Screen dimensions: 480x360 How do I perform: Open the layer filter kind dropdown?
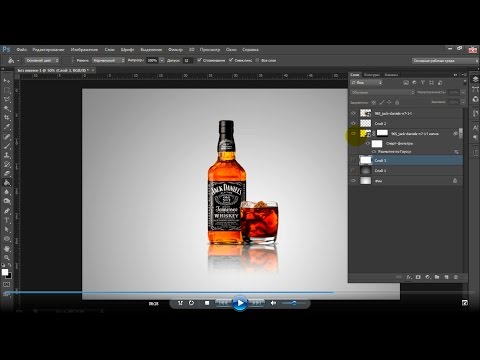pyautogui.click(x=366, y=83)
